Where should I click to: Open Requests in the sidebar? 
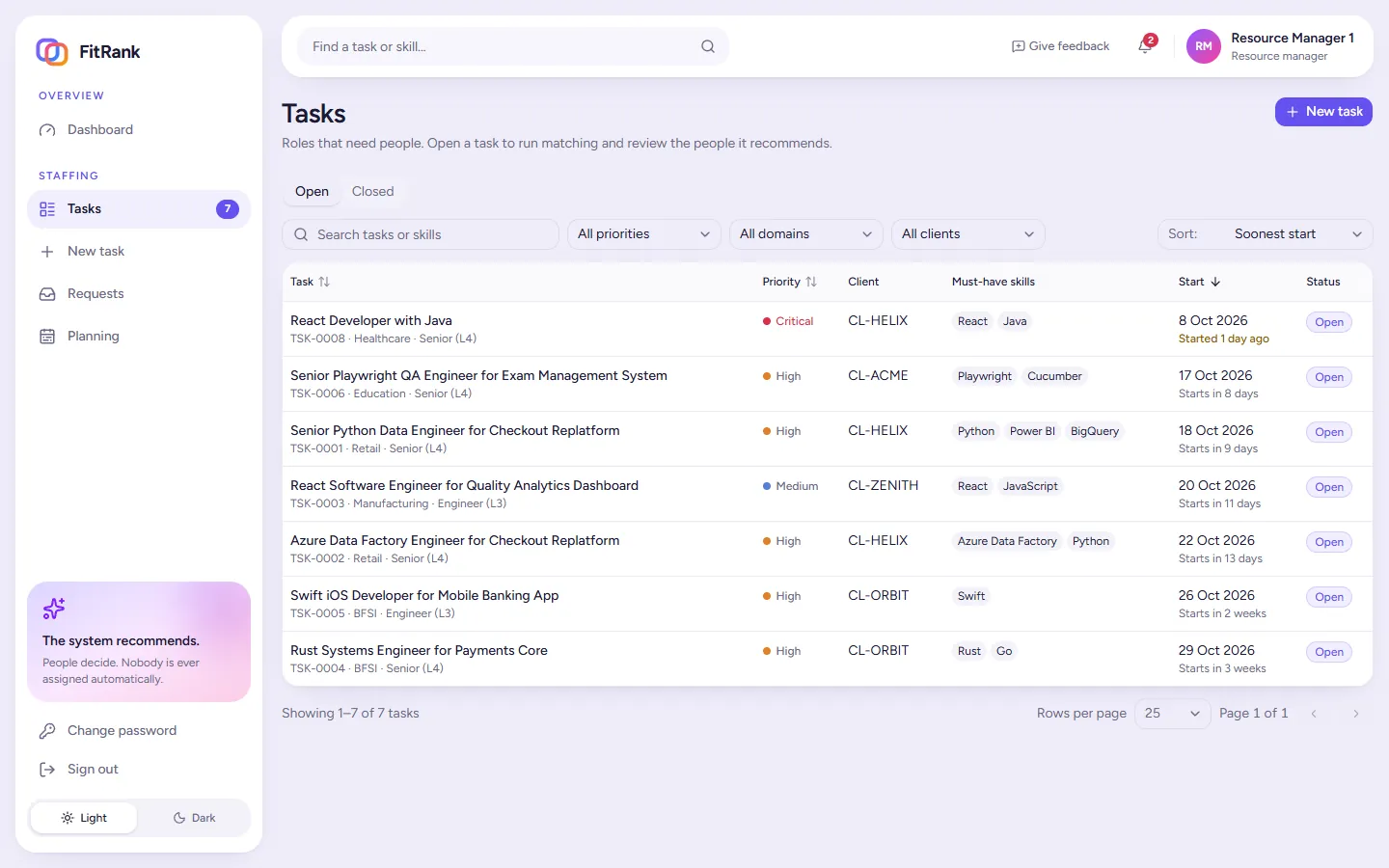[x=139, y=294]
